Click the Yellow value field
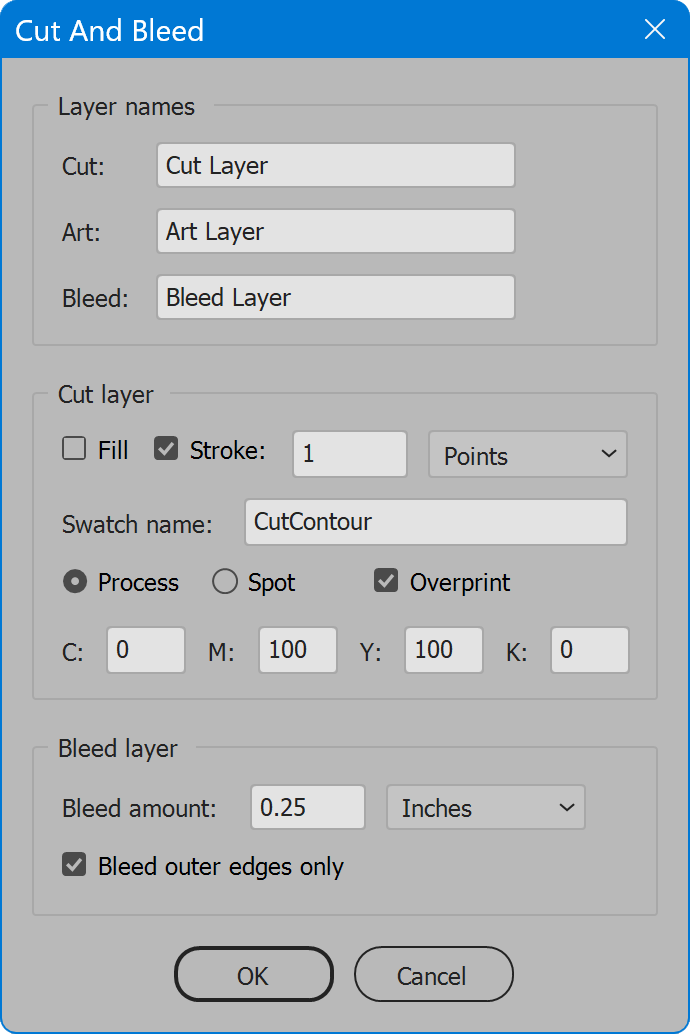This screenshot has width=690, height=1034. (x=444, y=650)
